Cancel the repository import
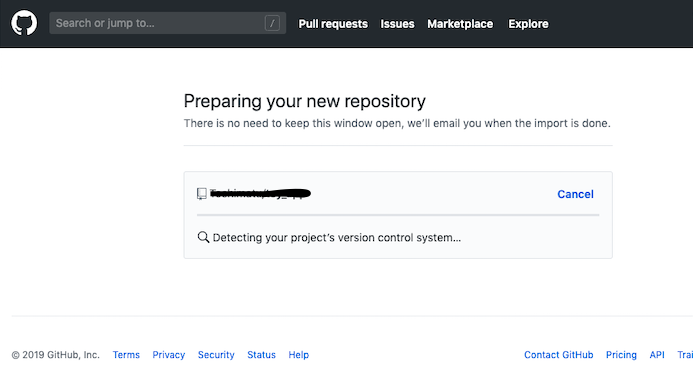This screenshot has width=693, height=368. click(575, 194)
